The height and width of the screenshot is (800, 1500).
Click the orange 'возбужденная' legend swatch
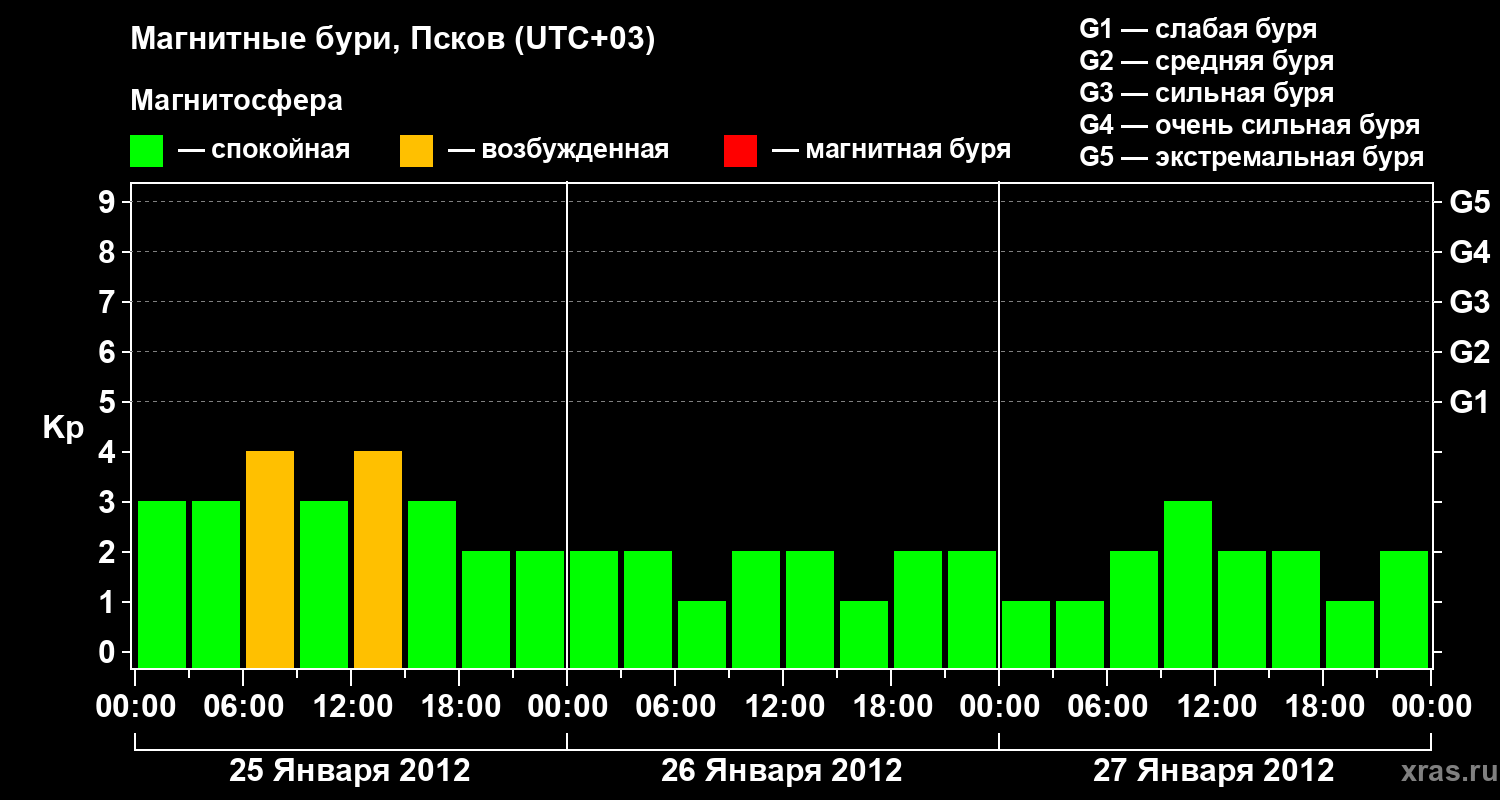(416, 151)
